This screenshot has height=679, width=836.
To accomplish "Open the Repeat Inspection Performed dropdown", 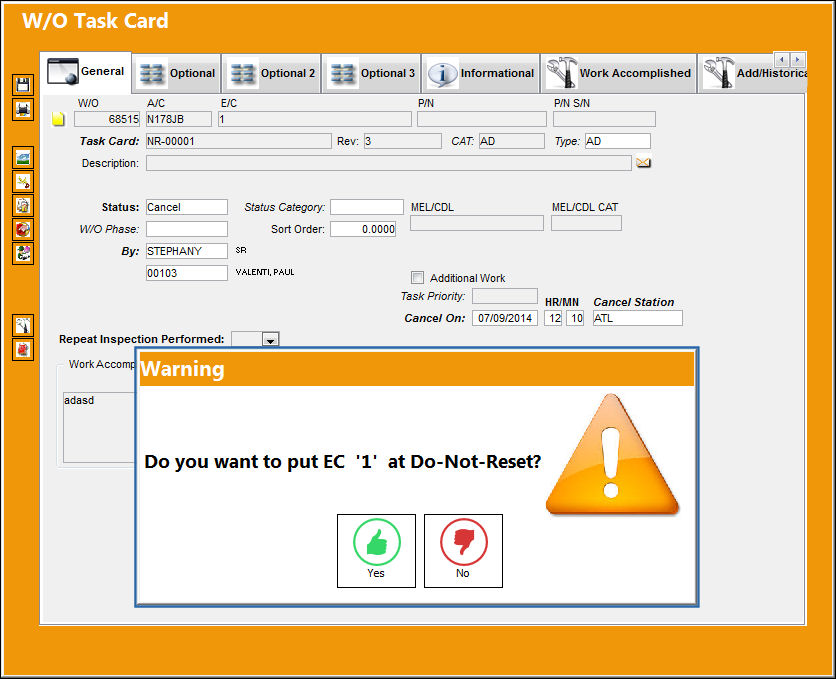I will click(x=270, y=340).
